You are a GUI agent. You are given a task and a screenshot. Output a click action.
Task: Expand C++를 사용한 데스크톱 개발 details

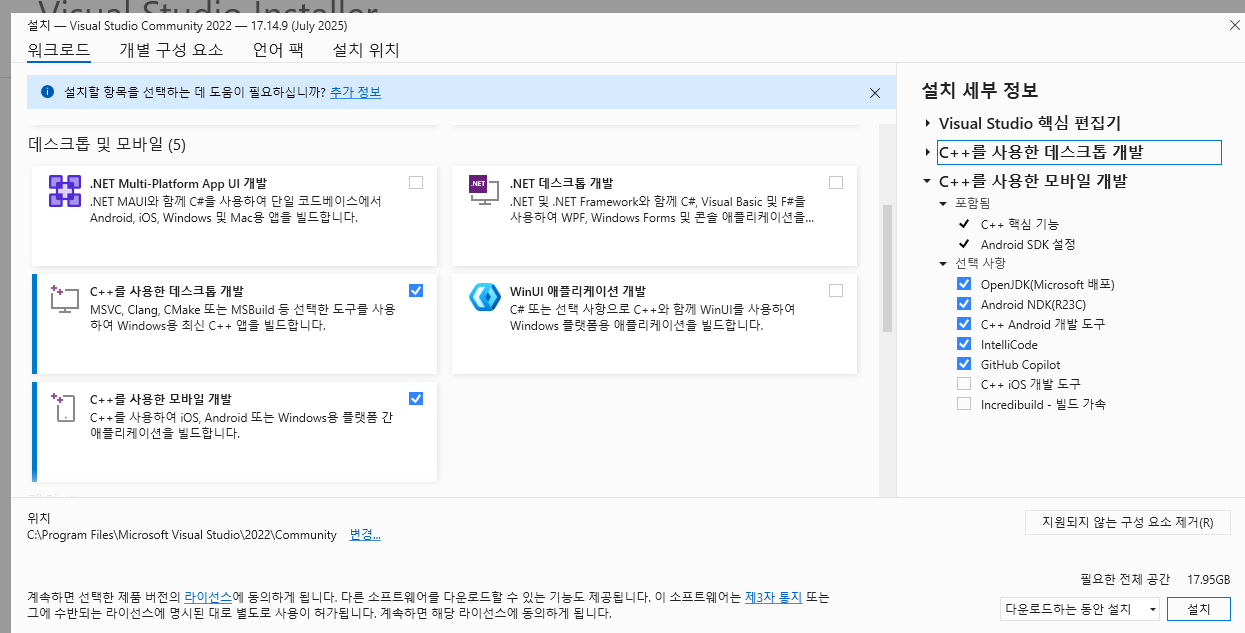pyautogui.click(x=928, y=153)
